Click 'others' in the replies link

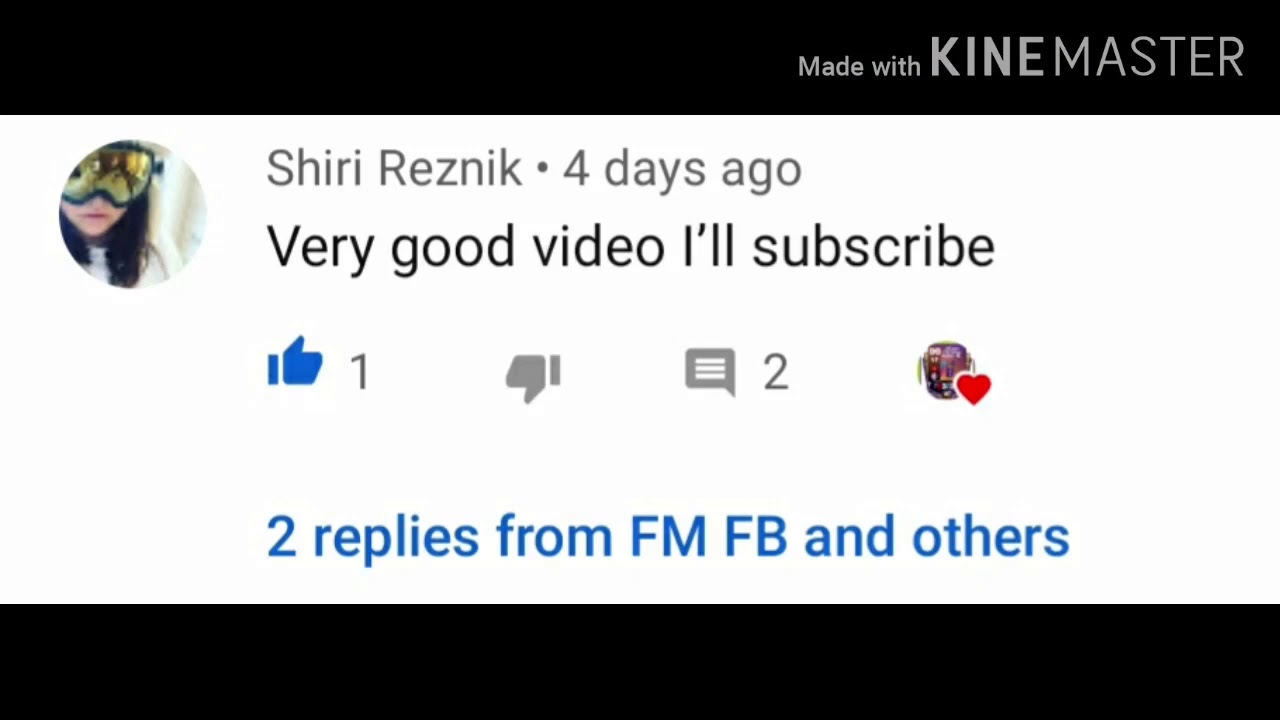pyautogui.click(x=991, y=537)
